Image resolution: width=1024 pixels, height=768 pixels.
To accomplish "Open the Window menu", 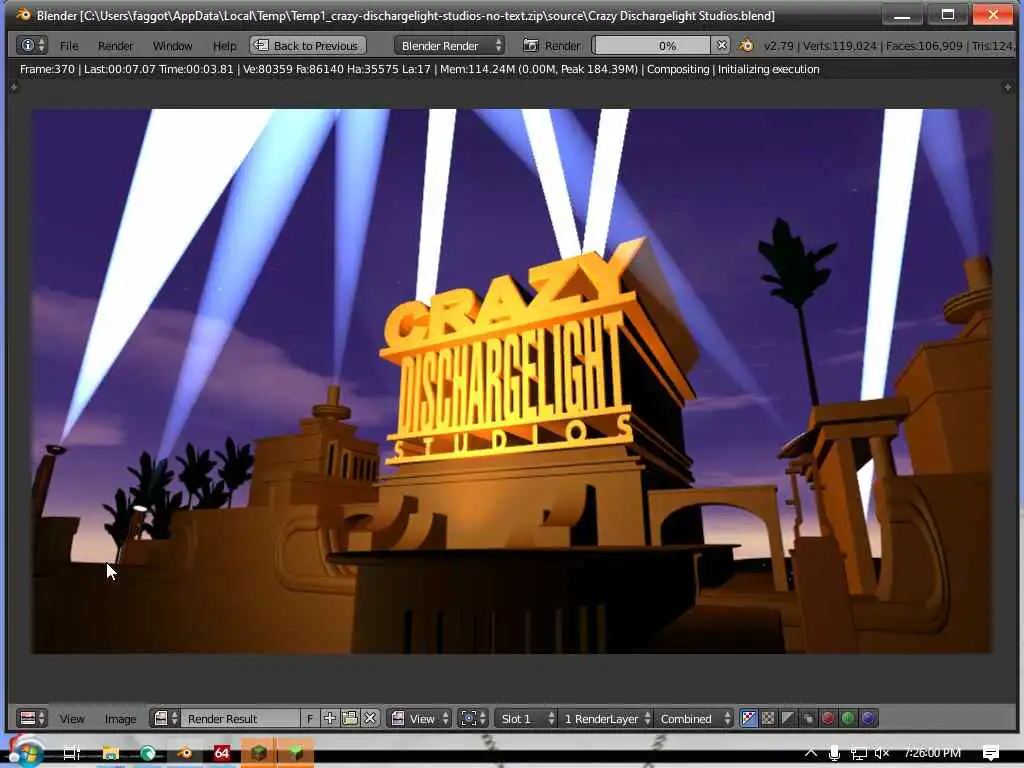I will click(x=172, y=46).
